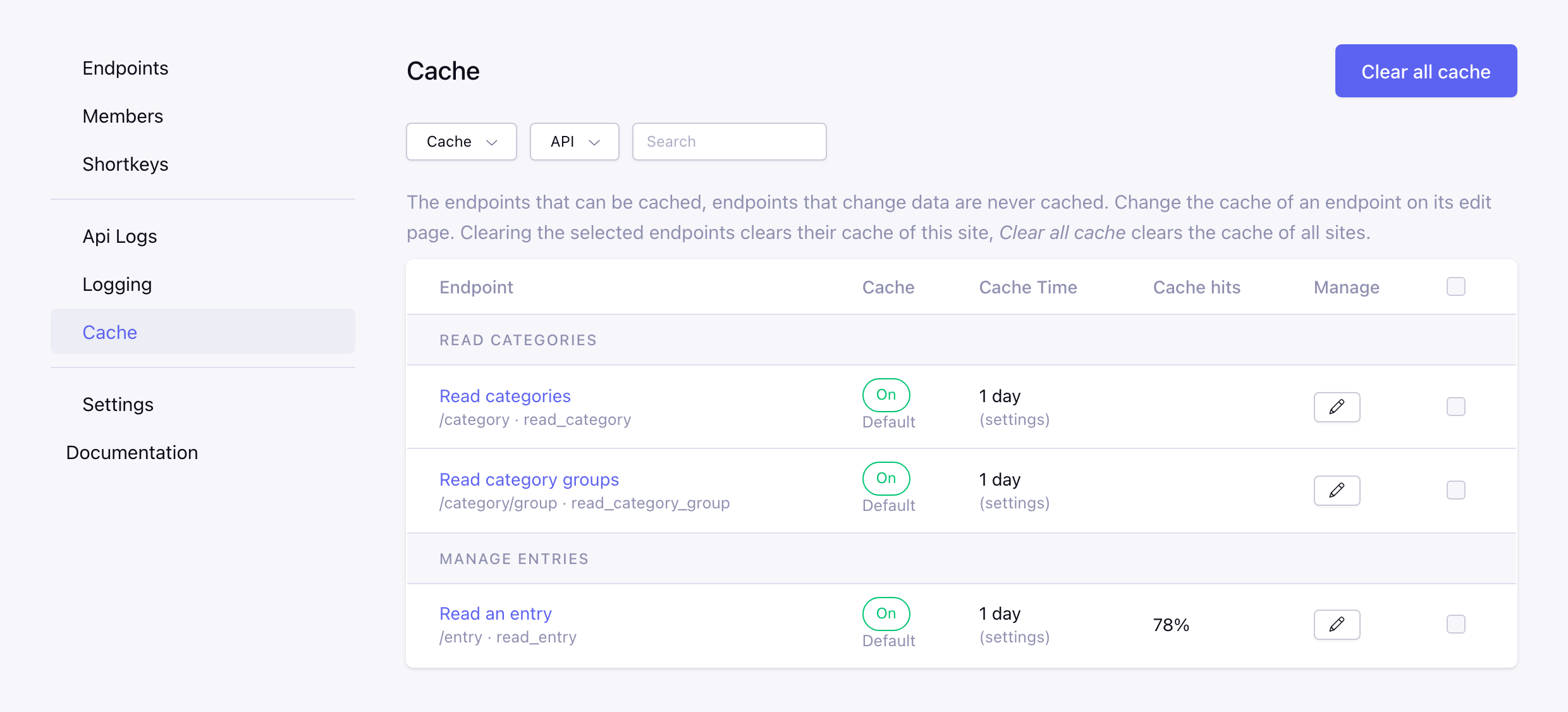
Task: Click the Cache column header
Action: point(888,287)
